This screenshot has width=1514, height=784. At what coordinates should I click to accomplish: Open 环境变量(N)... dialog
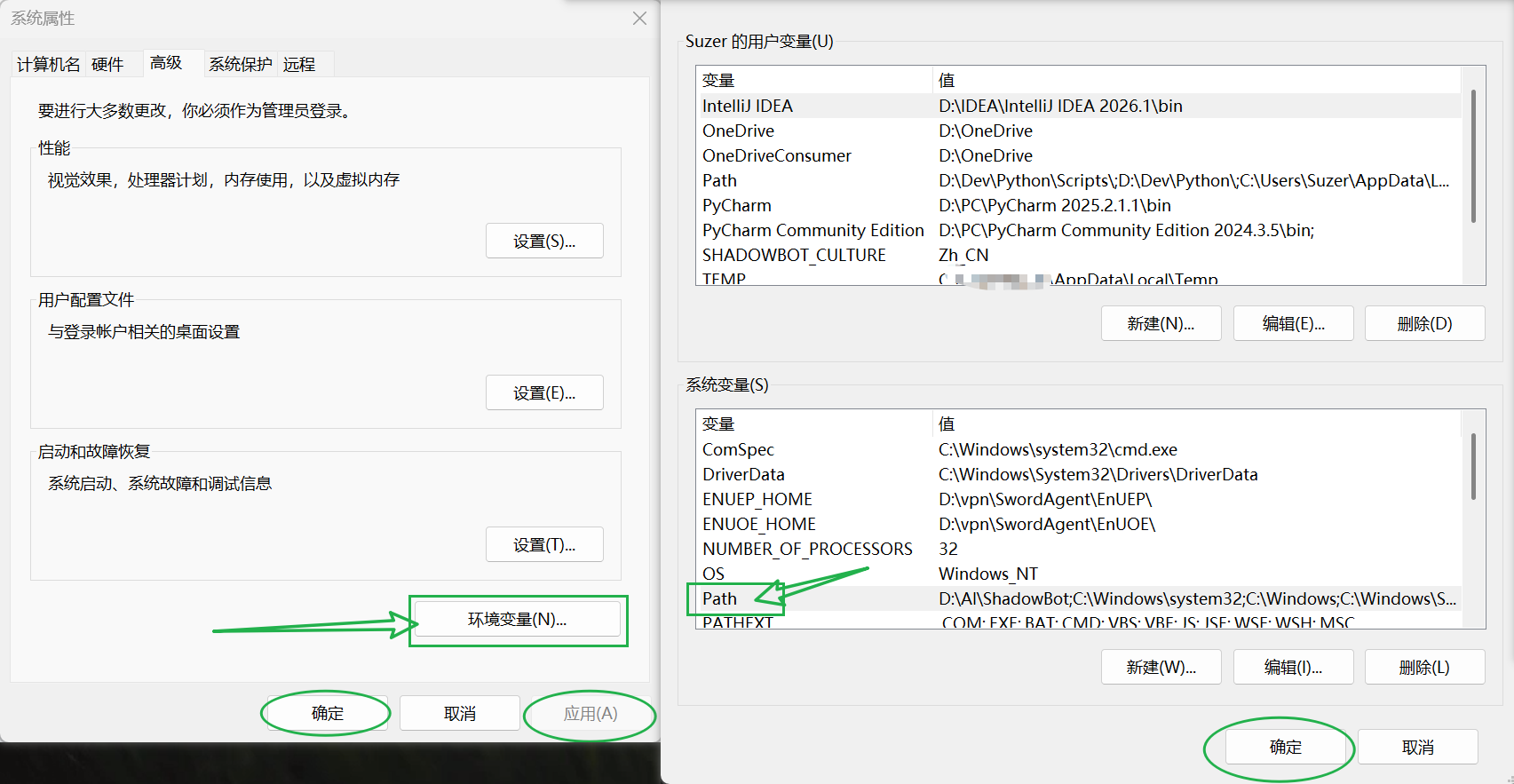pos(518,620)
